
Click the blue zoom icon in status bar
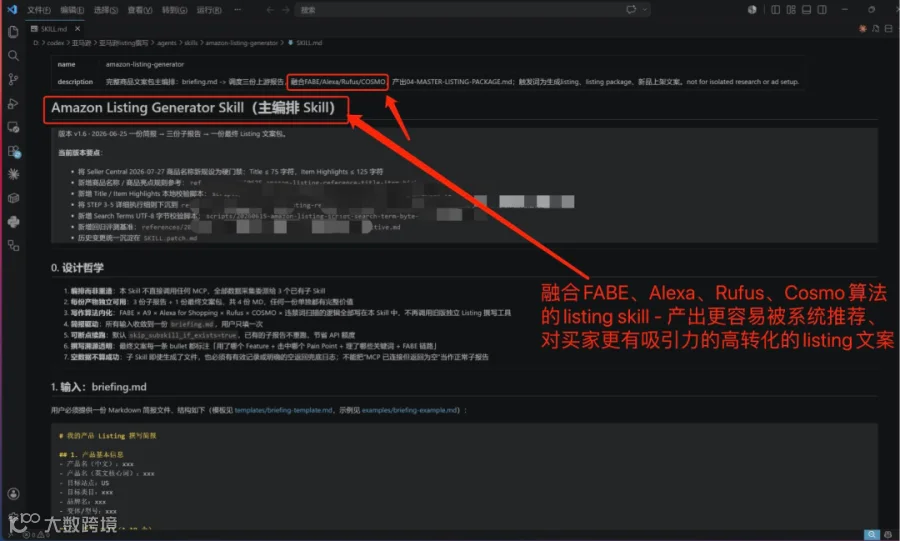[x=872, y=535]
